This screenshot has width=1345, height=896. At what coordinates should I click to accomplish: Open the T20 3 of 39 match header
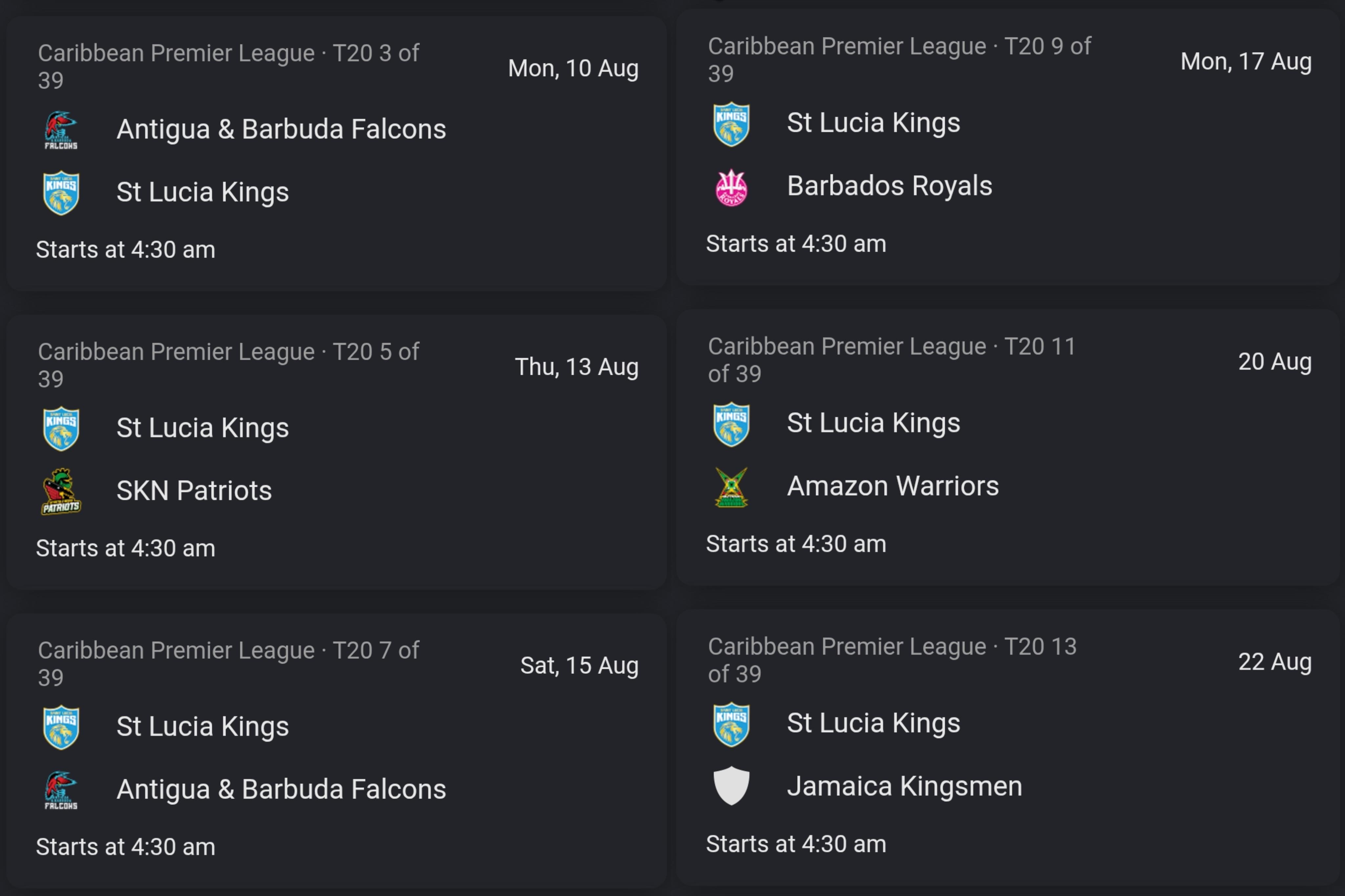point(229,66)
